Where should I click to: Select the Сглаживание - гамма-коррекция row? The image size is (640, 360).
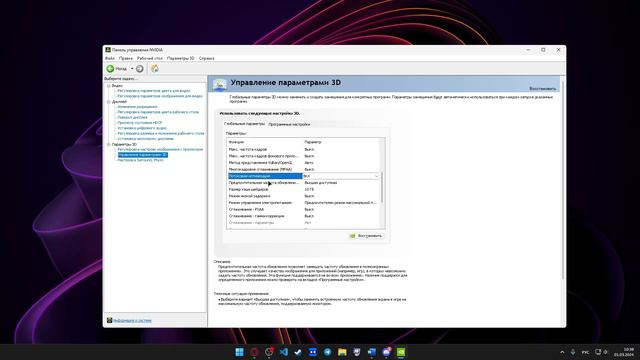[x=305, y=216]
